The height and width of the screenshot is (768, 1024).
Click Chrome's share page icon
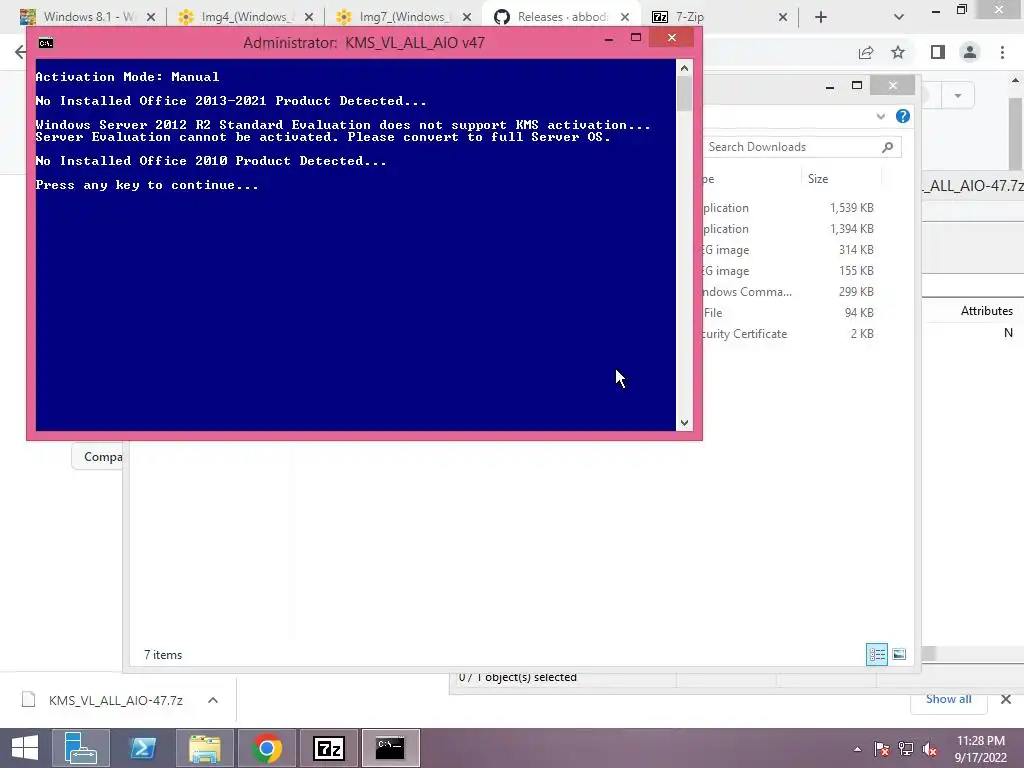pyautogui.click(x=866, y=52)
